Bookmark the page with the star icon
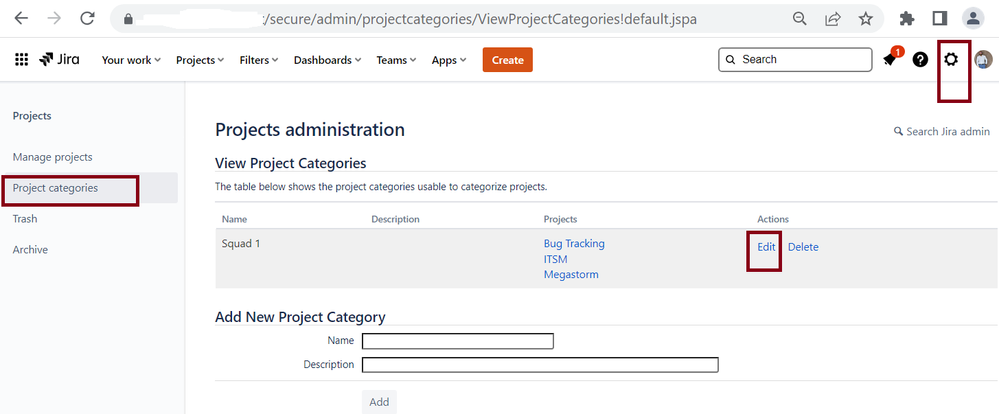999x414 pixels. pyautogui.click(x=865, y=18)
